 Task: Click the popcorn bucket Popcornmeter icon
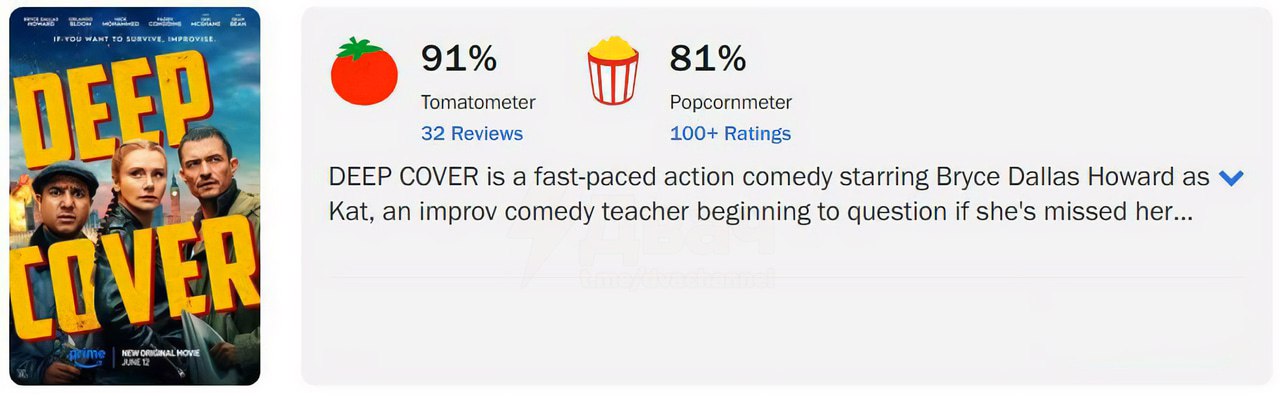pyautogui.click(x=613, y=70)
